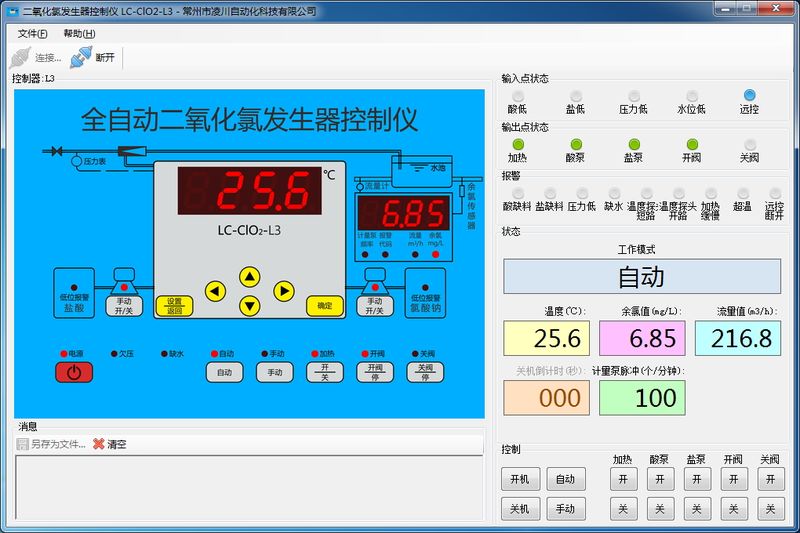Click the 计量泵脉冲 value field showing 100
The width and height of the screenshot is (800, 533).
(642, 397)
